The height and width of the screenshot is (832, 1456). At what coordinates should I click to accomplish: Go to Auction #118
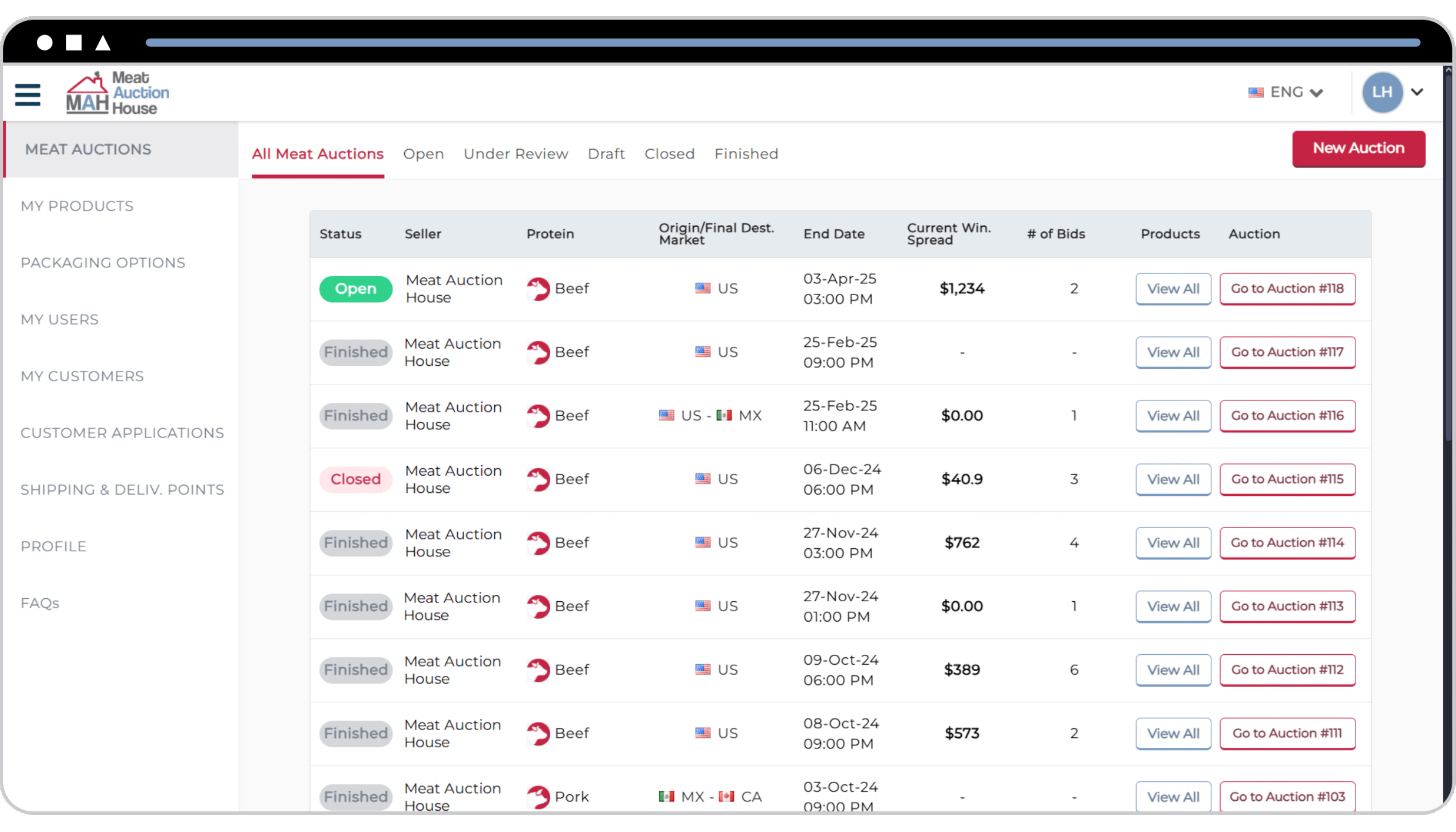[x=1287, y=289]
